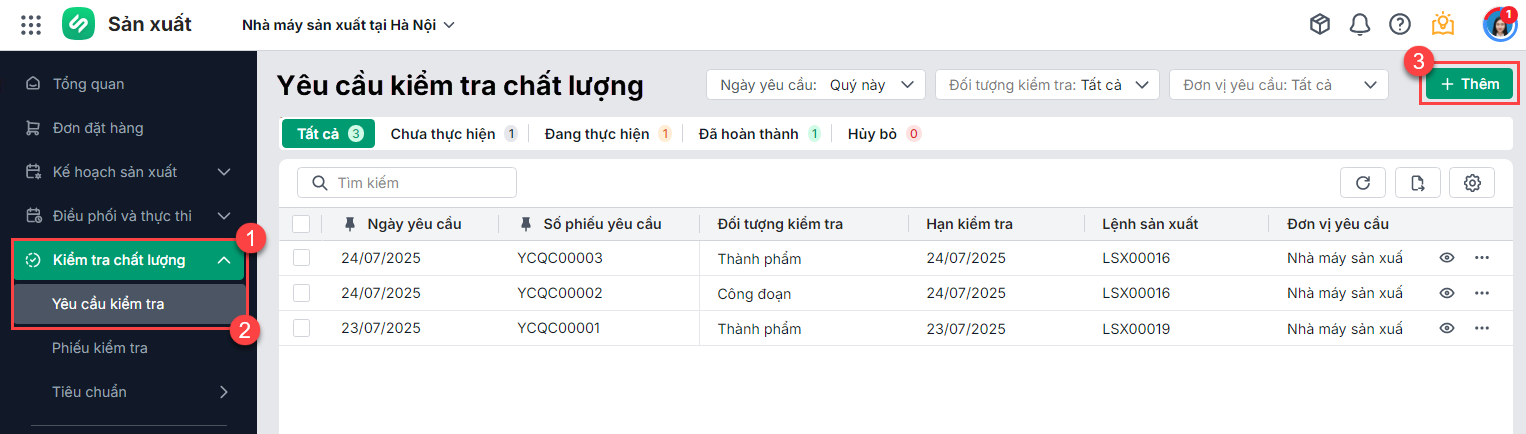Open the Đối tượng kiểm tra filter dropdown

pyautogui.click(x=1046, y=85)
